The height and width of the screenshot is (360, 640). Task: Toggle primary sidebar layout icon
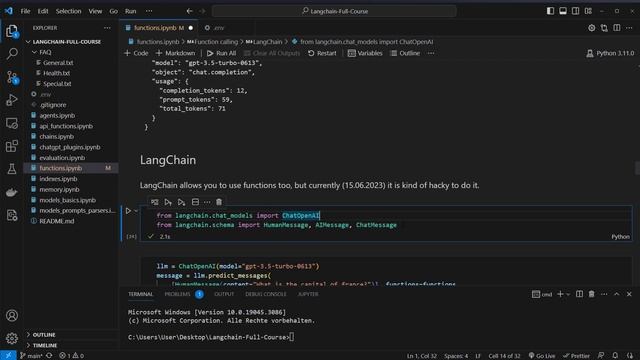(550, 11)
